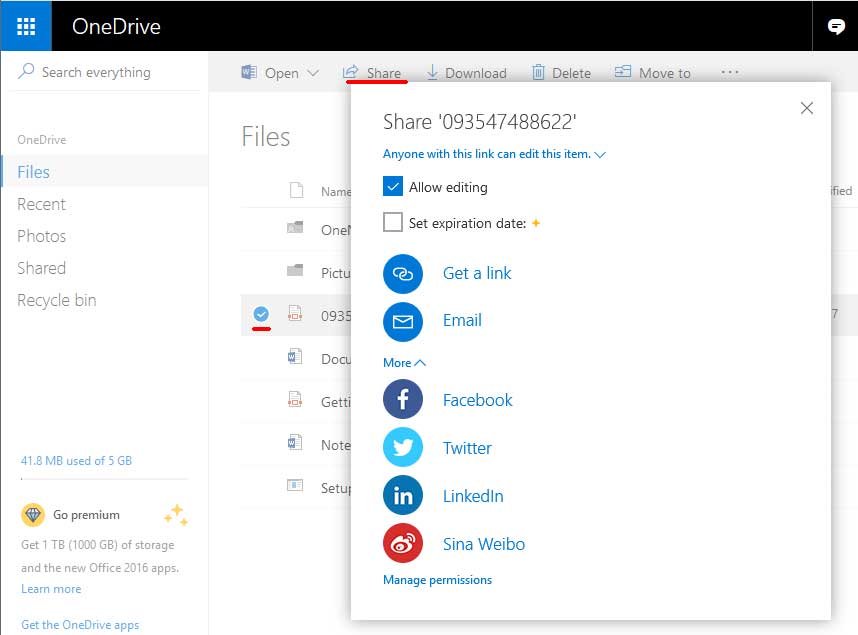Expand the Open dropdown chevron

[x=313, y=72]
